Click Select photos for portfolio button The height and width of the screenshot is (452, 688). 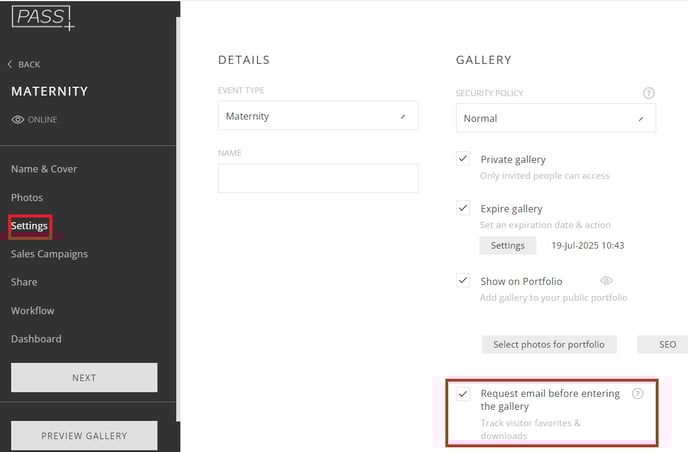pyautogui.click(x=549, y=344)
